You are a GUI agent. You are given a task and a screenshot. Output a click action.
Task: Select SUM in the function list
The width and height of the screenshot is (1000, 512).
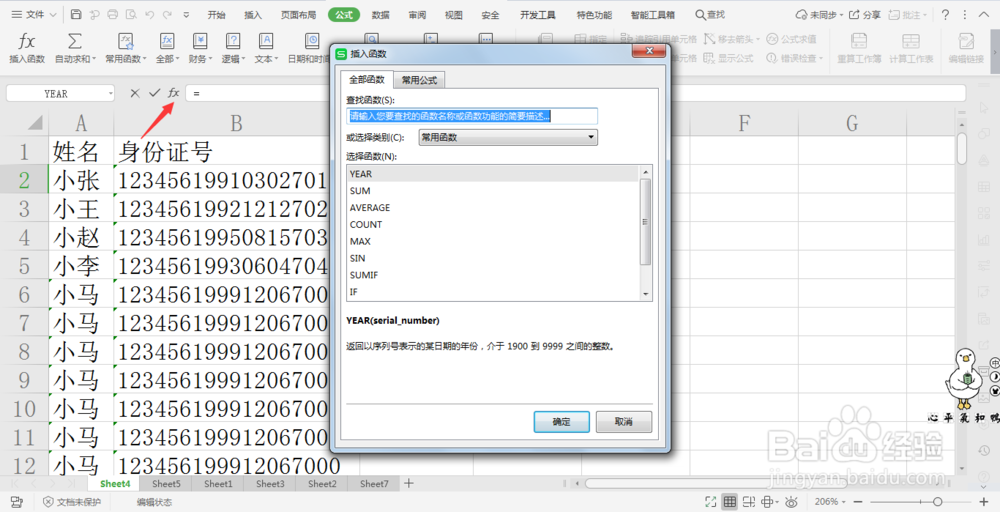point(492,191)
